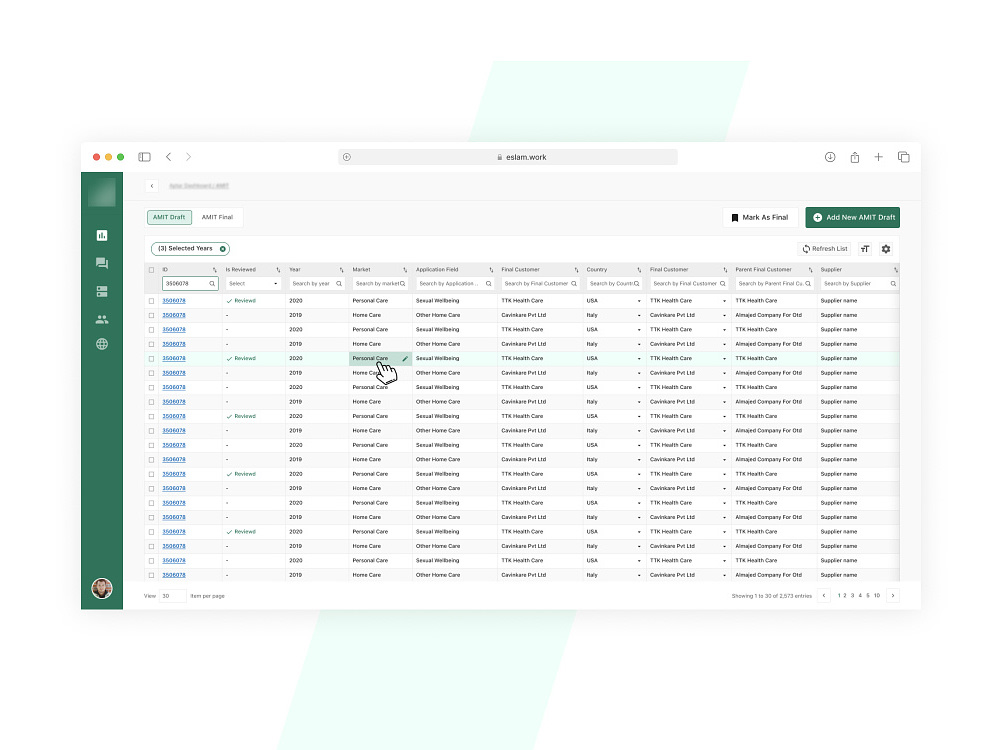The height and width of the screenshot is (750, 1000).
Task: Switch to AMIT Draft tab
Action: pyautogui.click(x=169, y=217)
